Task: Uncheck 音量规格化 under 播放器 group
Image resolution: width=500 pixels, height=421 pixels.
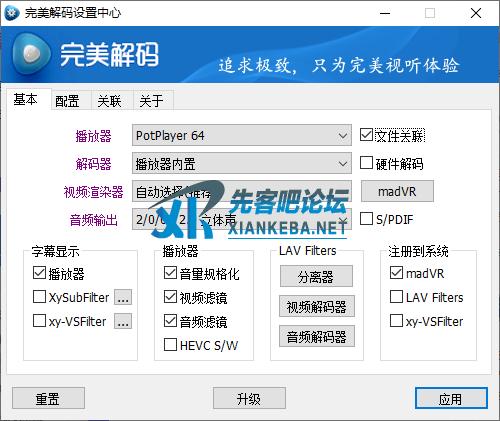Action: [x=170, y=273]
